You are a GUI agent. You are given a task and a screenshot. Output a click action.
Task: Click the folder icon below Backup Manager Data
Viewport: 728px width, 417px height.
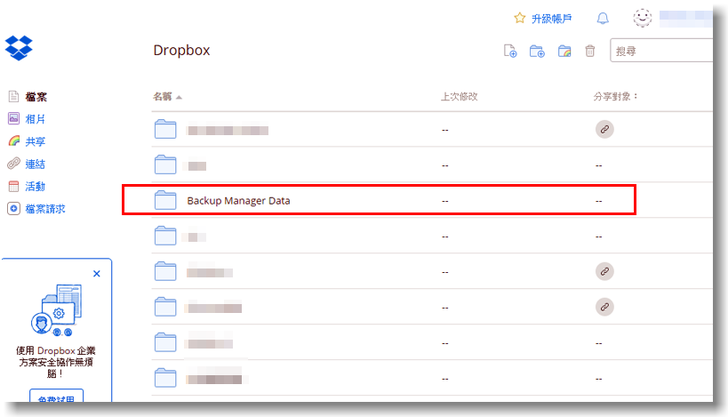pyautogui.click(x=165, y=235)
